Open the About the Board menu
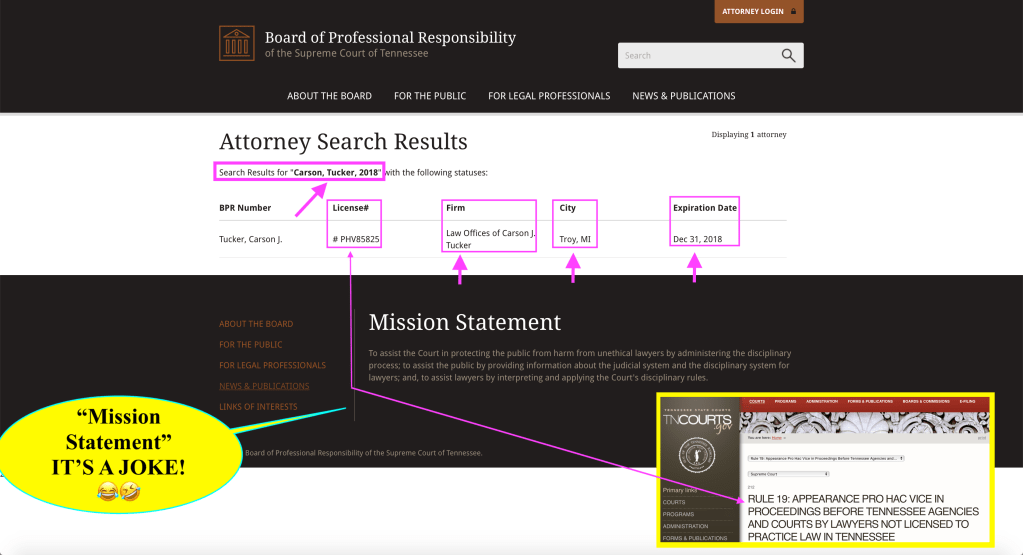Image resolution: width=1023 pixels, height=555 pixels. coord(329,96)
